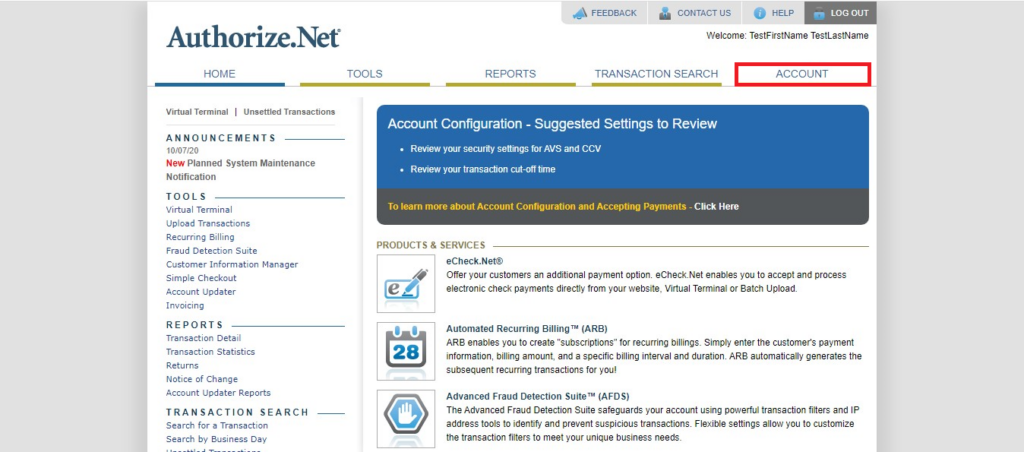
Task: Click 'Review your transaction cut-off time' text
Action: pos(483,169)
